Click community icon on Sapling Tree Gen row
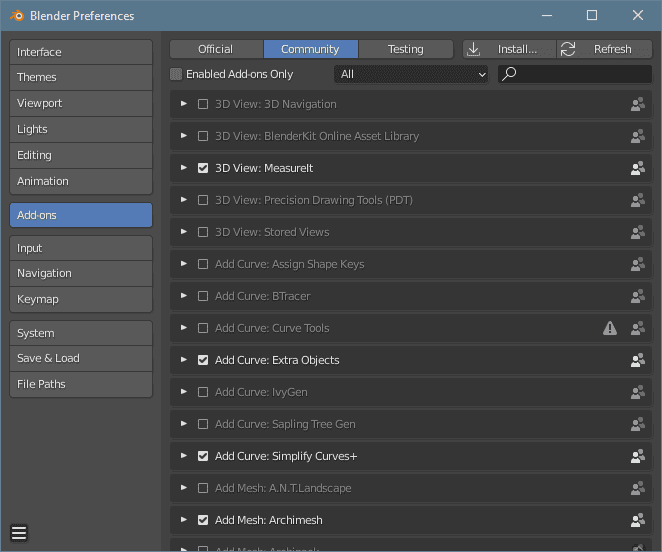 tap(638, 424)
